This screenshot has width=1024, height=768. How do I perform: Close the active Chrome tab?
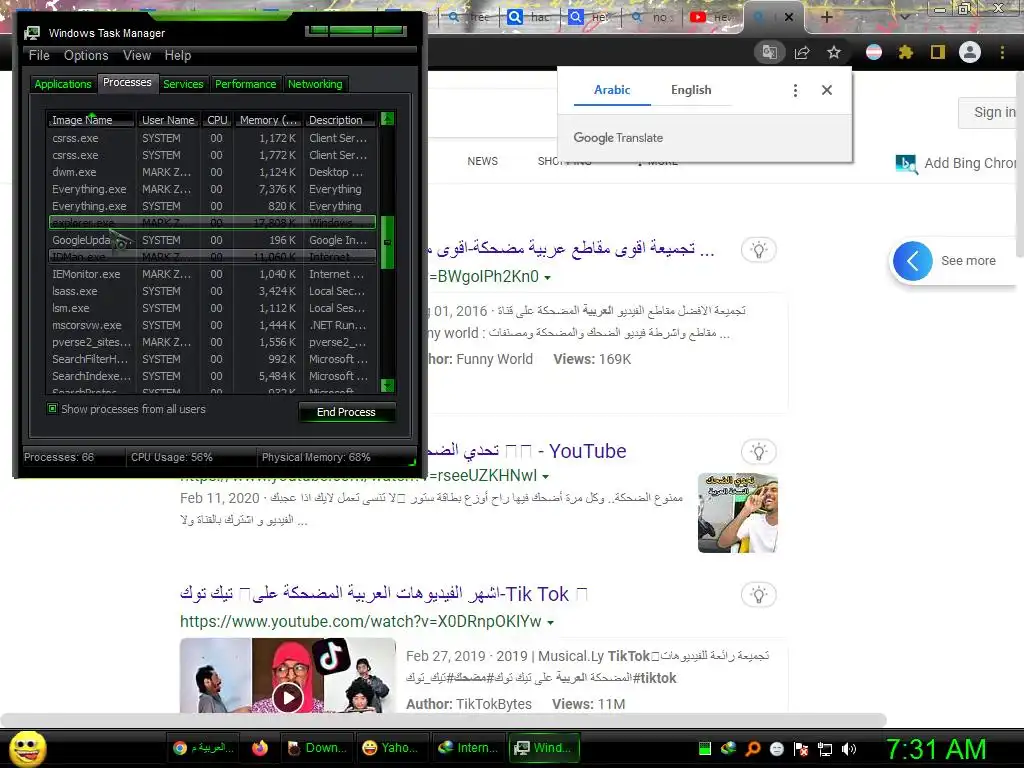789,17
